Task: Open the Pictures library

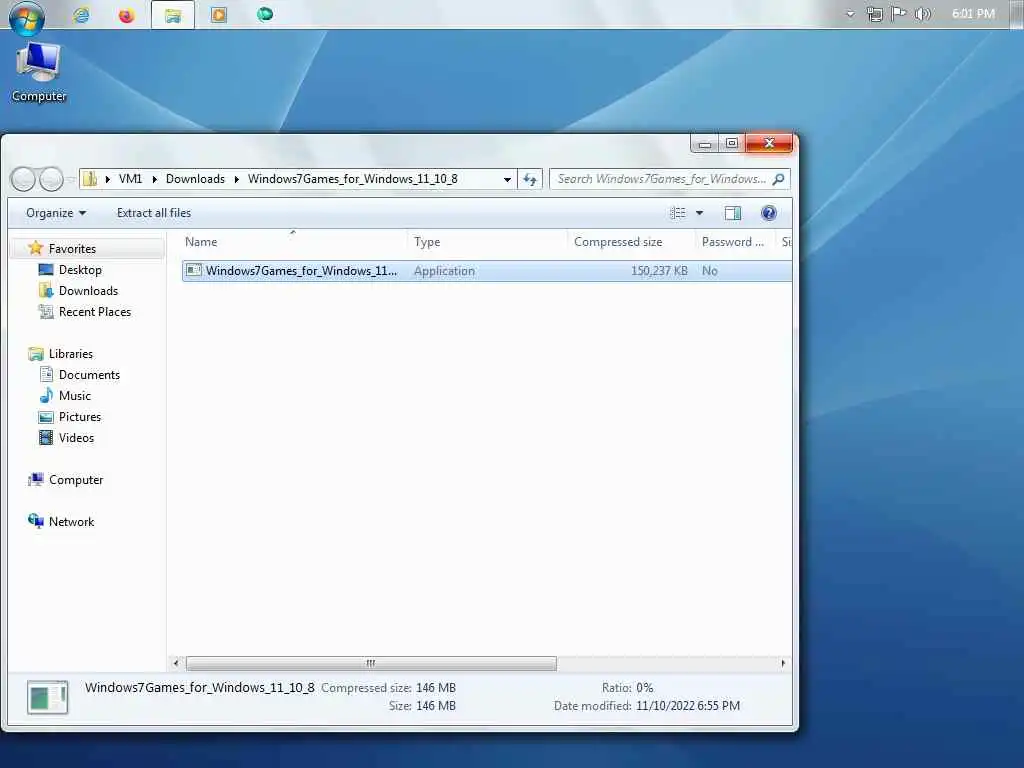Action: coord(80,417)
